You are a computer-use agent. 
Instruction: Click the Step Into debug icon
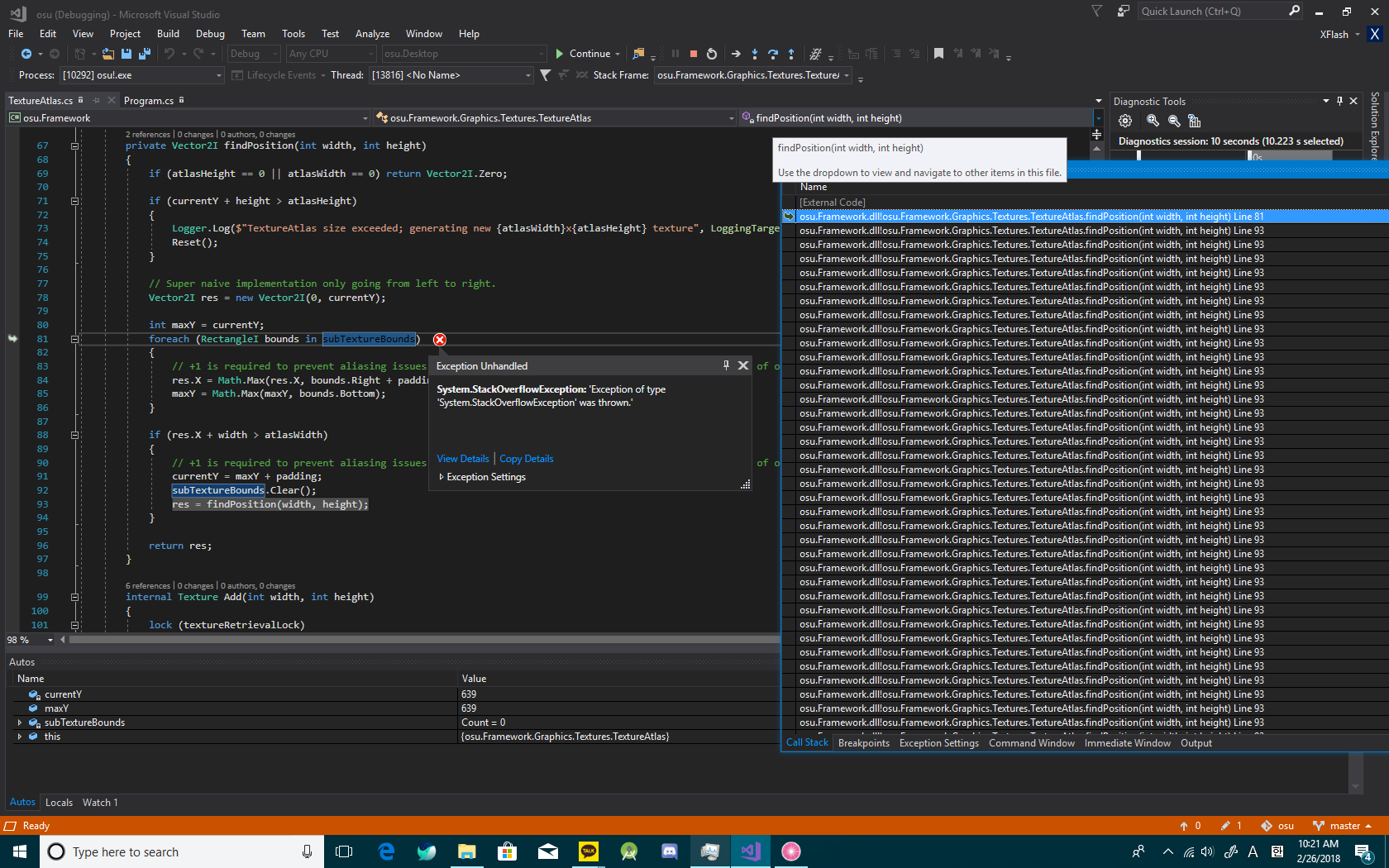point(755,54)
